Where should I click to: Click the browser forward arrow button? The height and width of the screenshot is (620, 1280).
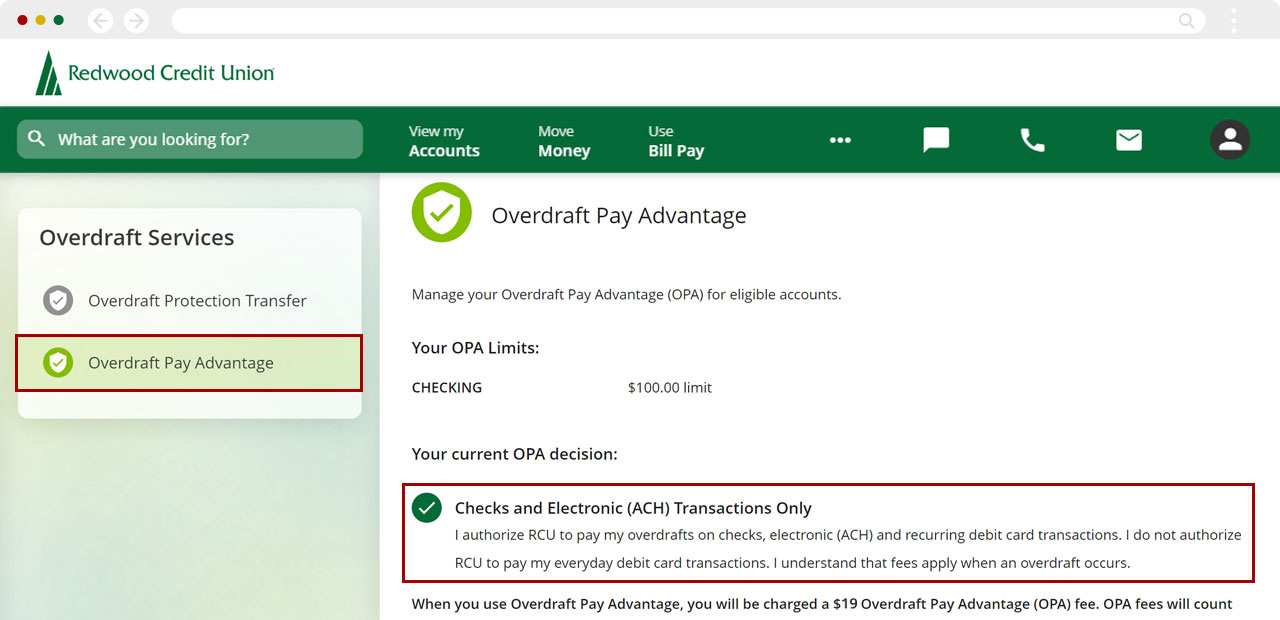(x=136, y=20)
